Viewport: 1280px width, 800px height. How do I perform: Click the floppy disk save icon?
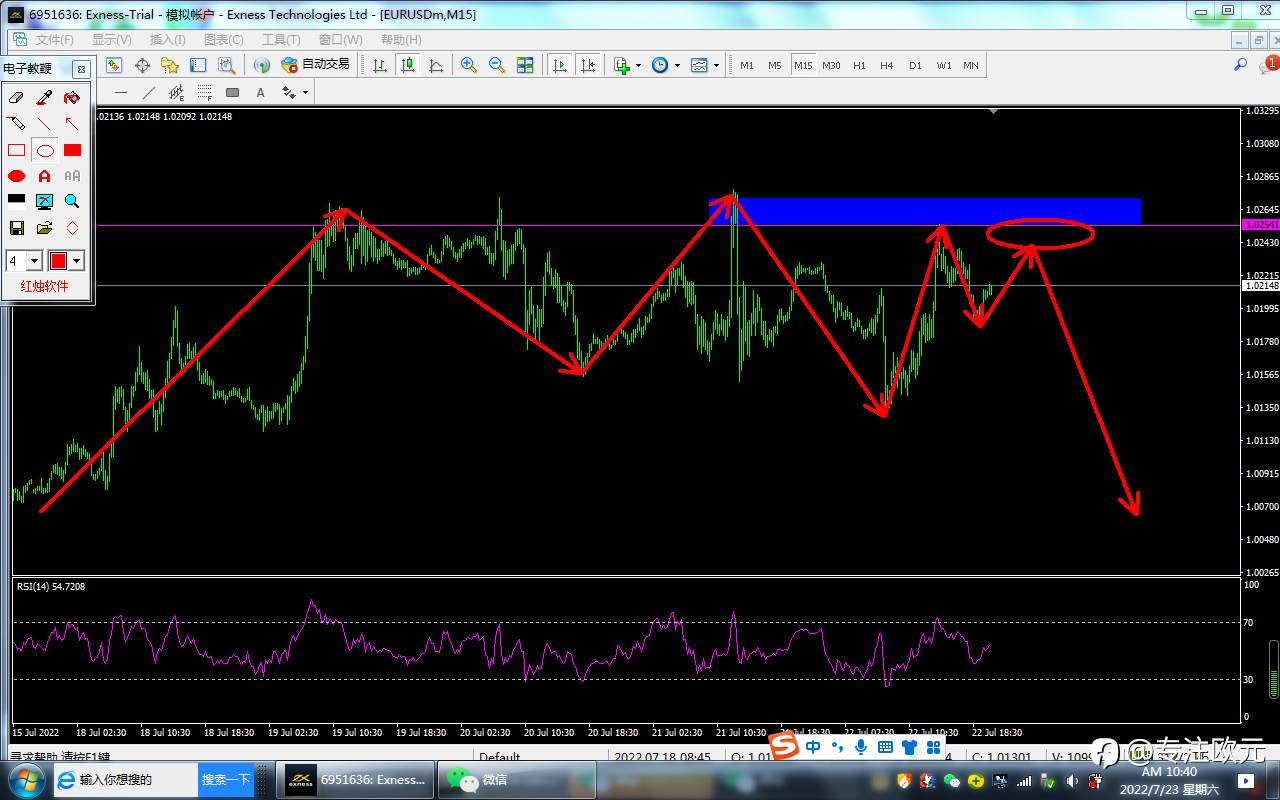coord(16,228)
